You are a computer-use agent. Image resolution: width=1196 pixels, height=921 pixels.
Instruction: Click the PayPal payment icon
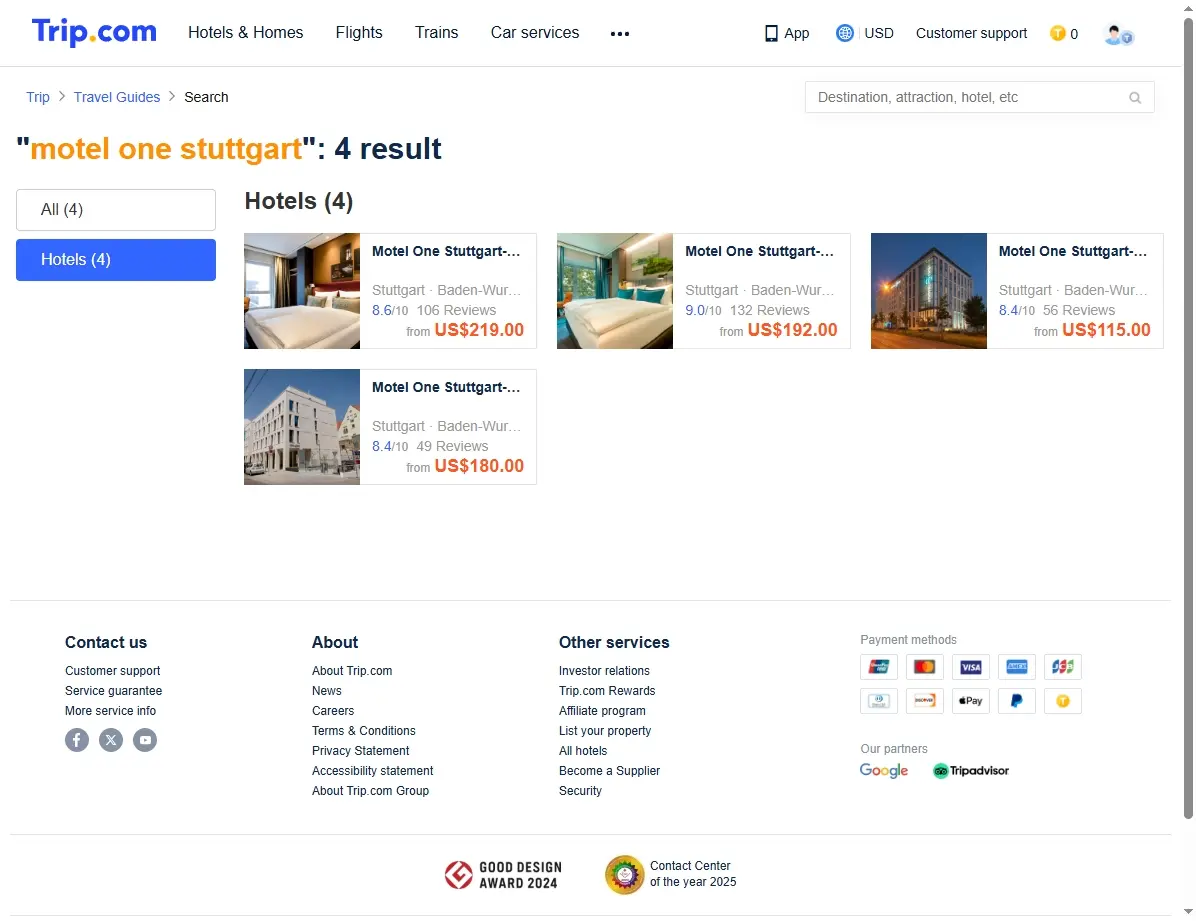pos(1017,700)
